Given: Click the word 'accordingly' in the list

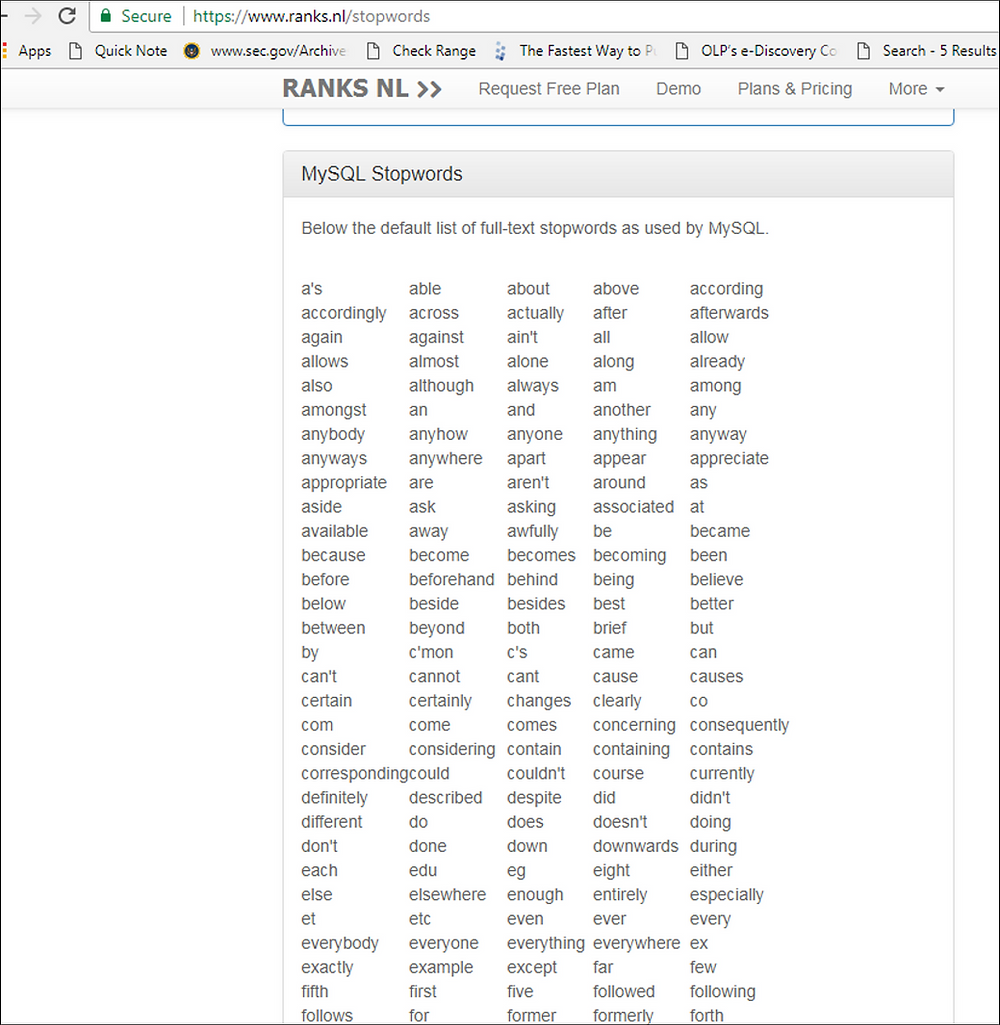Looking at the screenshot, I should [344, 313].
